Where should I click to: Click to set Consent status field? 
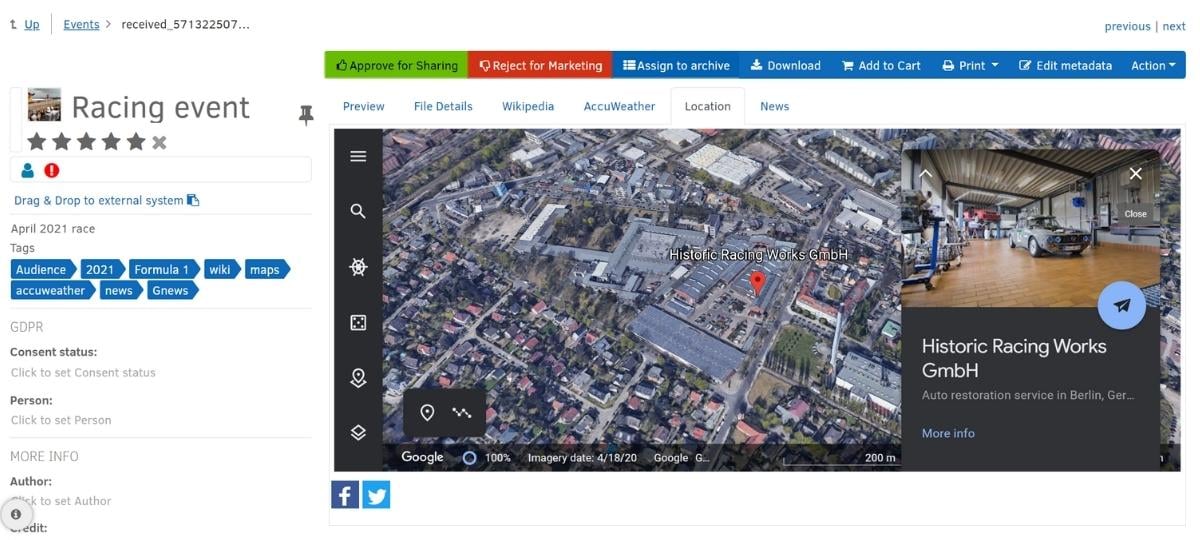tap(83, 372)
